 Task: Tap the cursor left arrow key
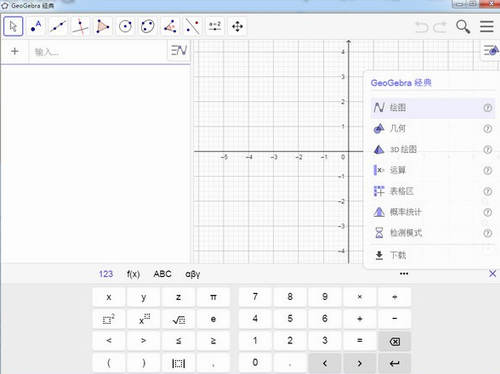click(325, 363)
